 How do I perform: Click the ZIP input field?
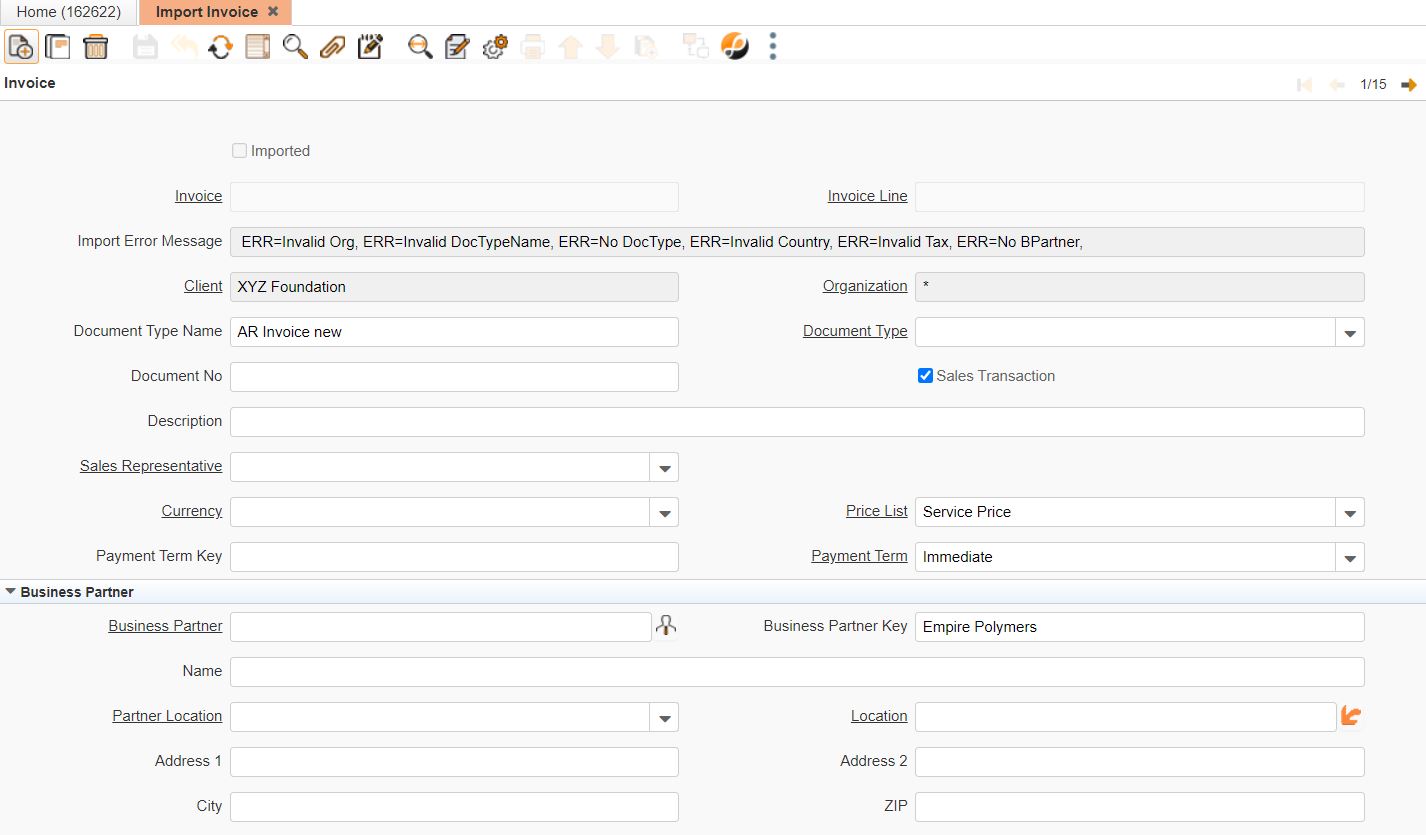coord(1140,807)
